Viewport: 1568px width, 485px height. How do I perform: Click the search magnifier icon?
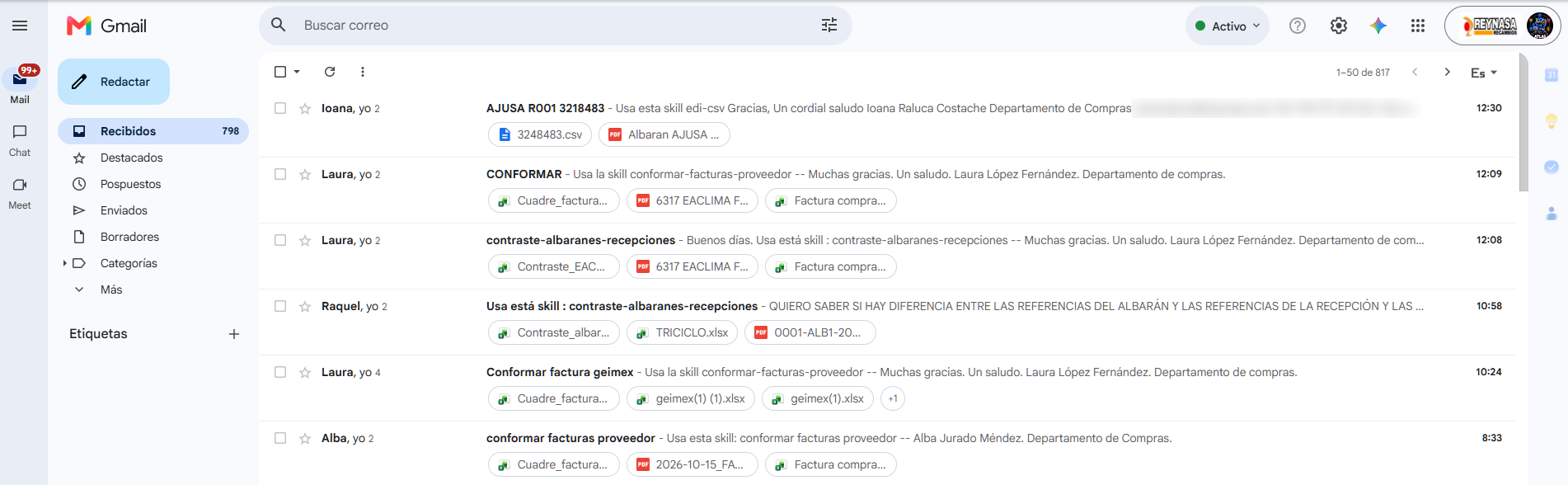click(x=279, y=25)
